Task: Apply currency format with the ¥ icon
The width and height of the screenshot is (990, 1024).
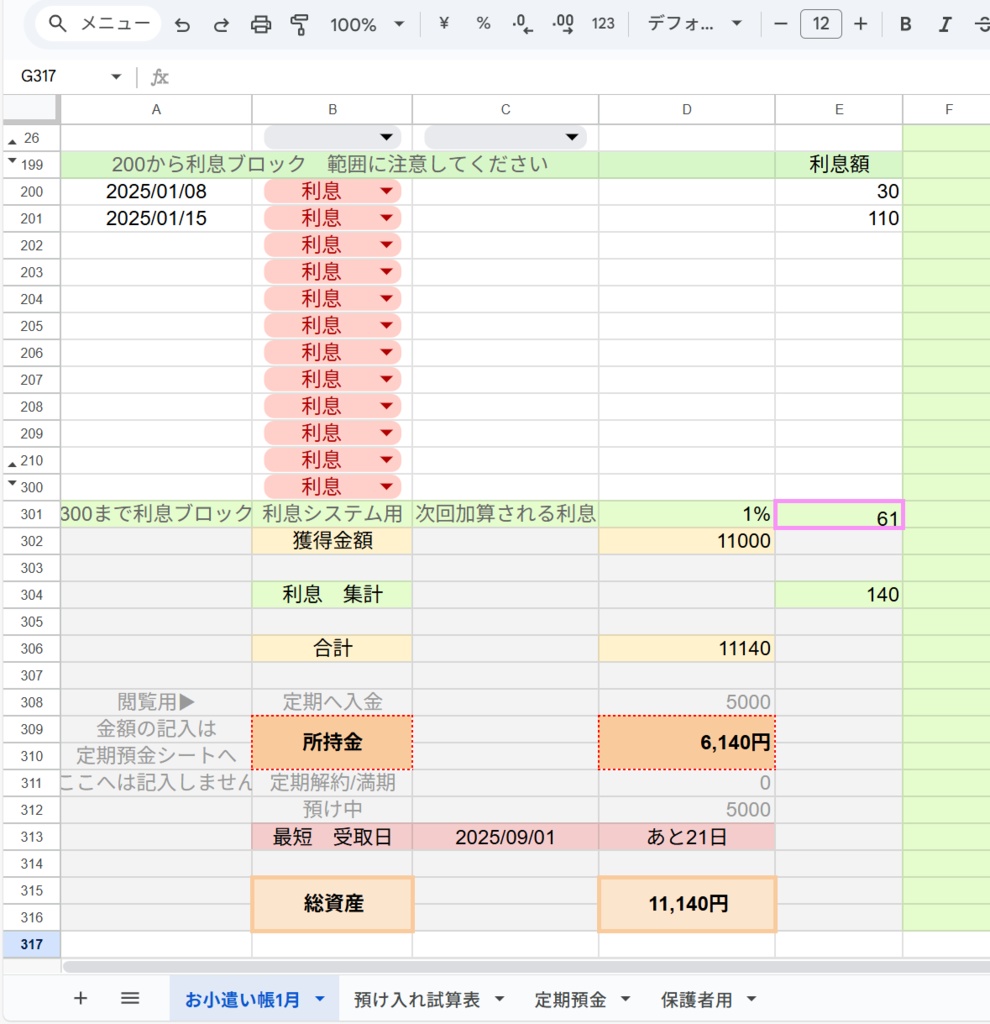Action: tap(444, 24)
